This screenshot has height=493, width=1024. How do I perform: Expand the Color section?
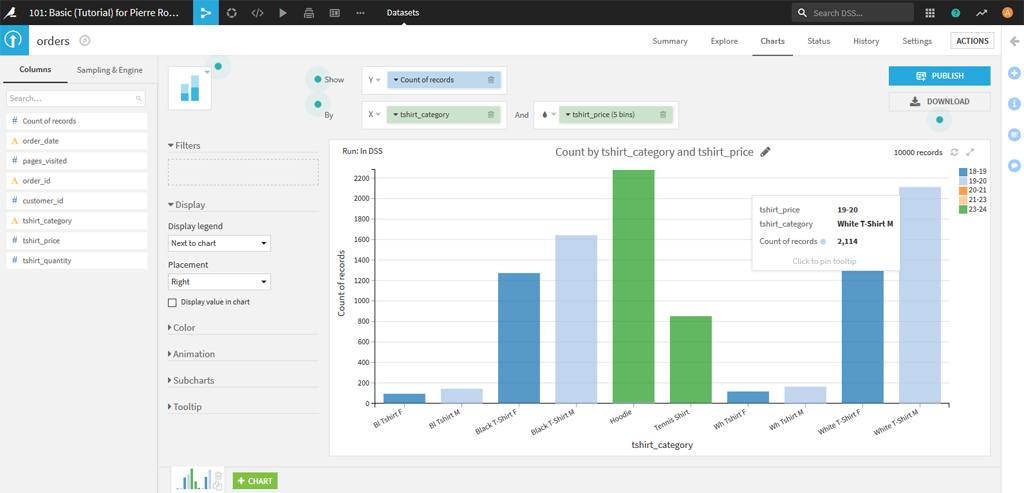[182, 327]
